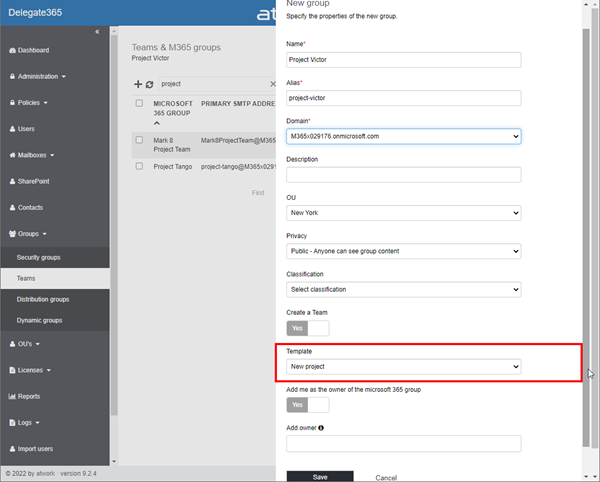Click into the Description text field
The image size is (600, 482).
click(403, 175)
